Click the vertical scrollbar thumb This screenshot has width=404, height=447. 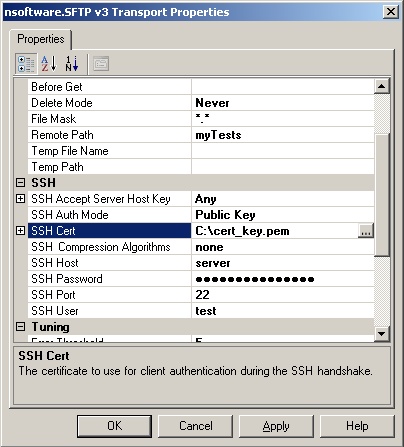(x=381, y=195)
